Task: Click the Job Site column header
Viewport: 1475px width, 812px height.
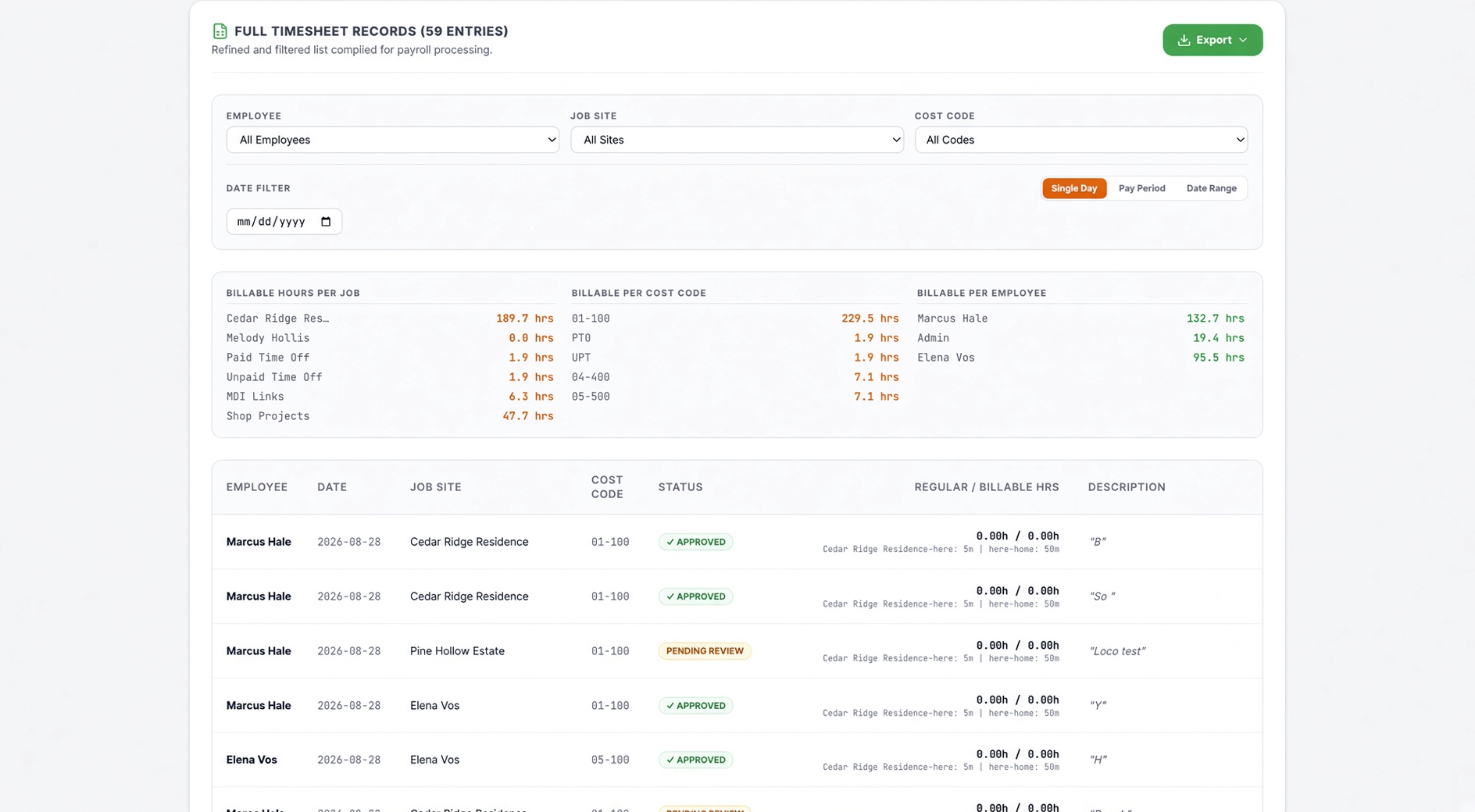Action: (436, 487)
